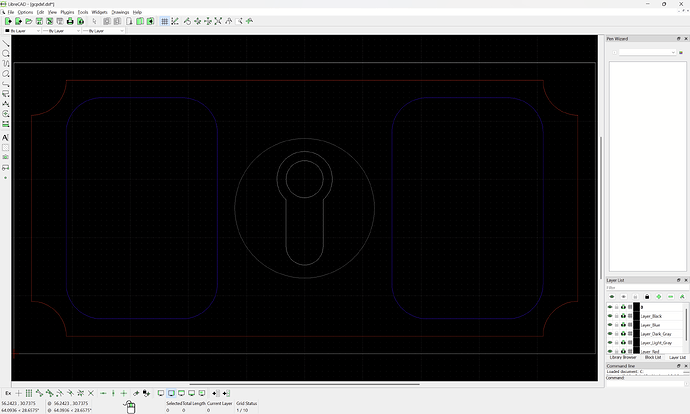Open the File menu
The height and width of the screenshot is (414, 690).
tap(11, 12)
